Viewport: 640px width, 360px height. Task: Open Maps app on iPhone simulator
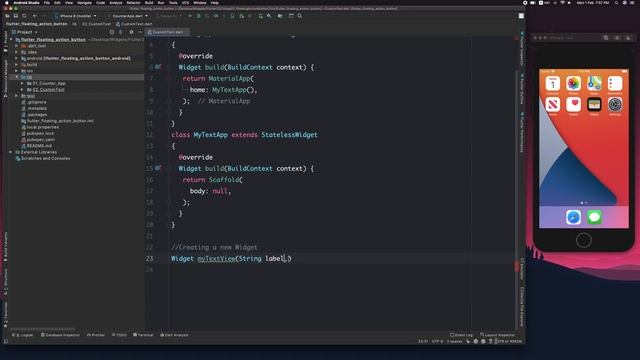(x=594, y=84)
